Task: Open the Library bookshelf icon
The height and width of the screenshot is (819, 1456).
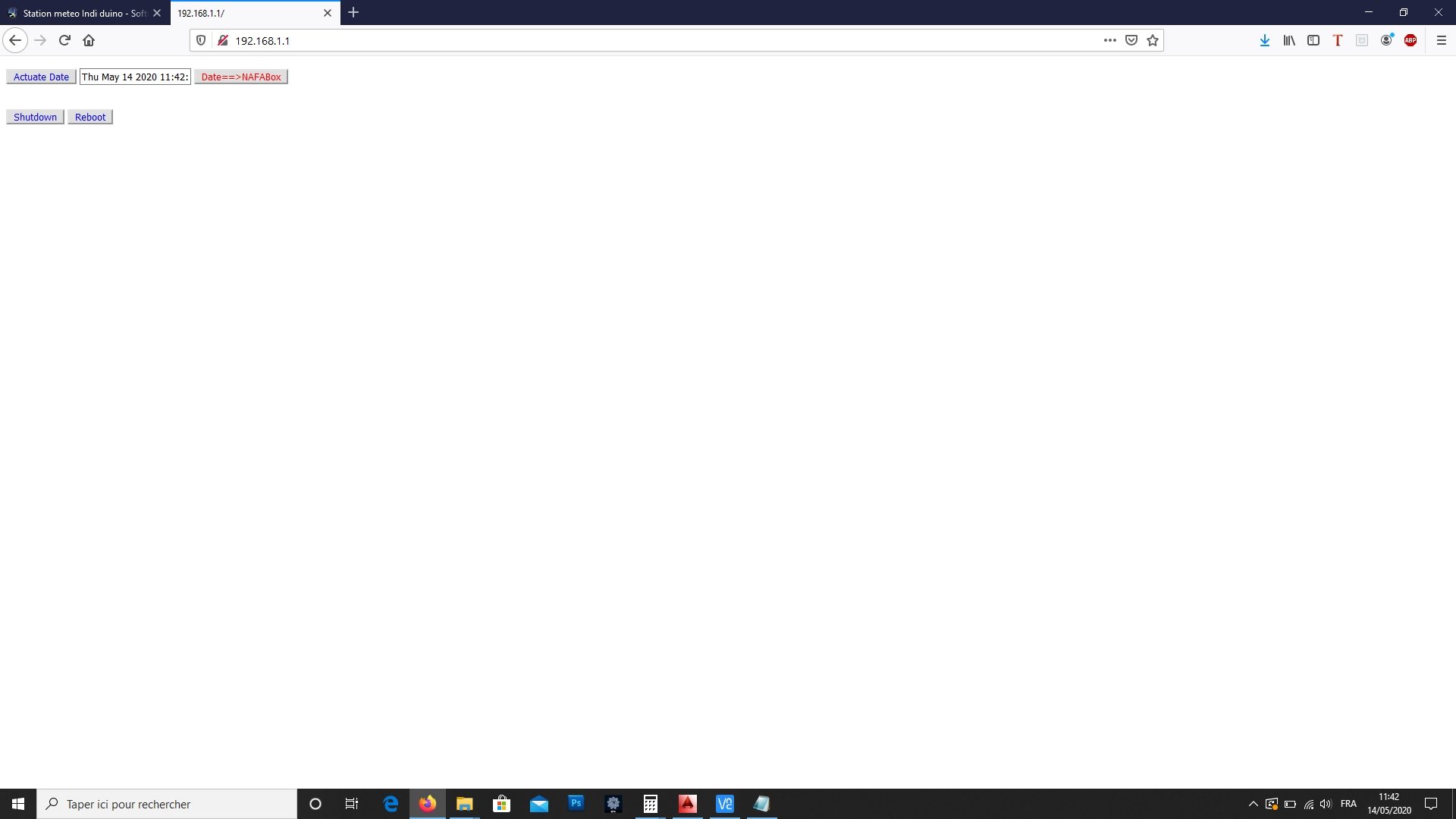Action: click(x=1289, y=41)
